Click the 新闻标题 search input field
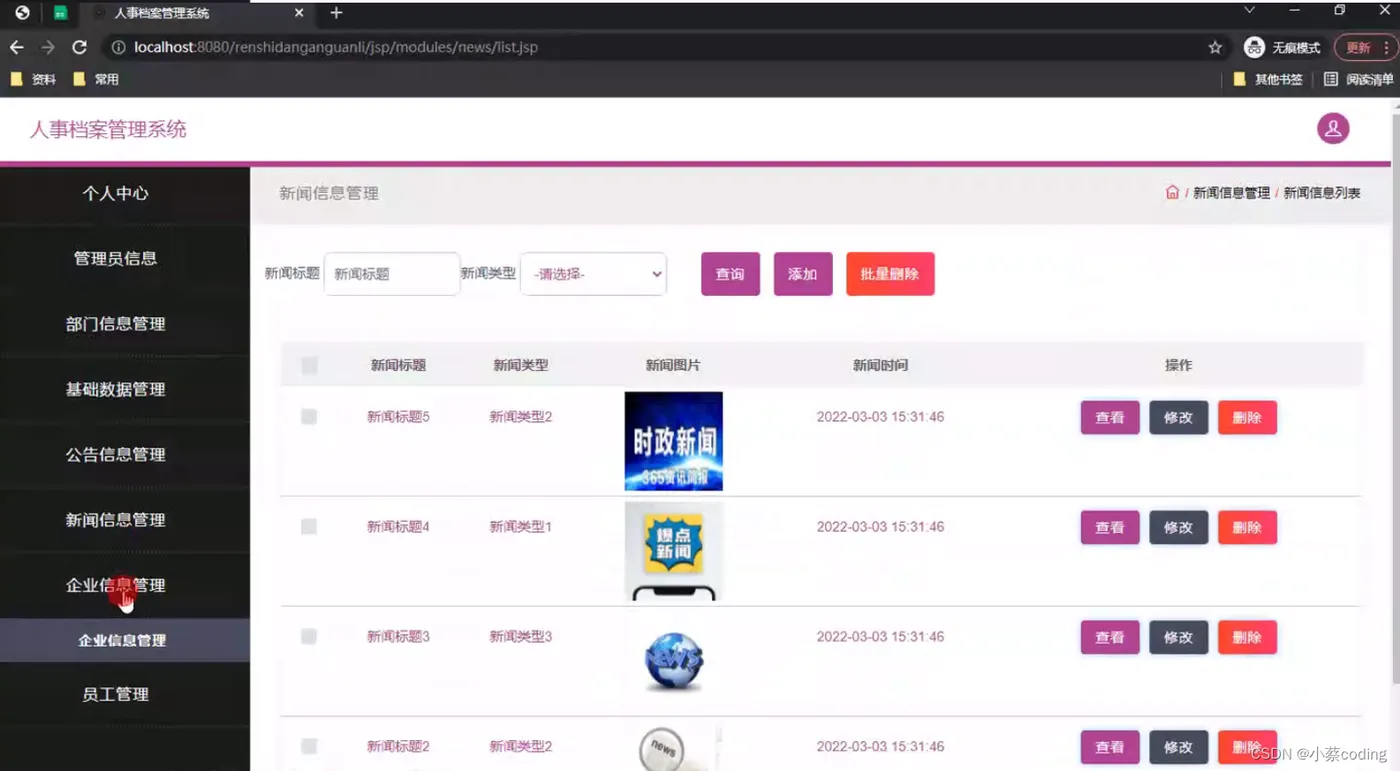1400x771 pixels. 392,274
